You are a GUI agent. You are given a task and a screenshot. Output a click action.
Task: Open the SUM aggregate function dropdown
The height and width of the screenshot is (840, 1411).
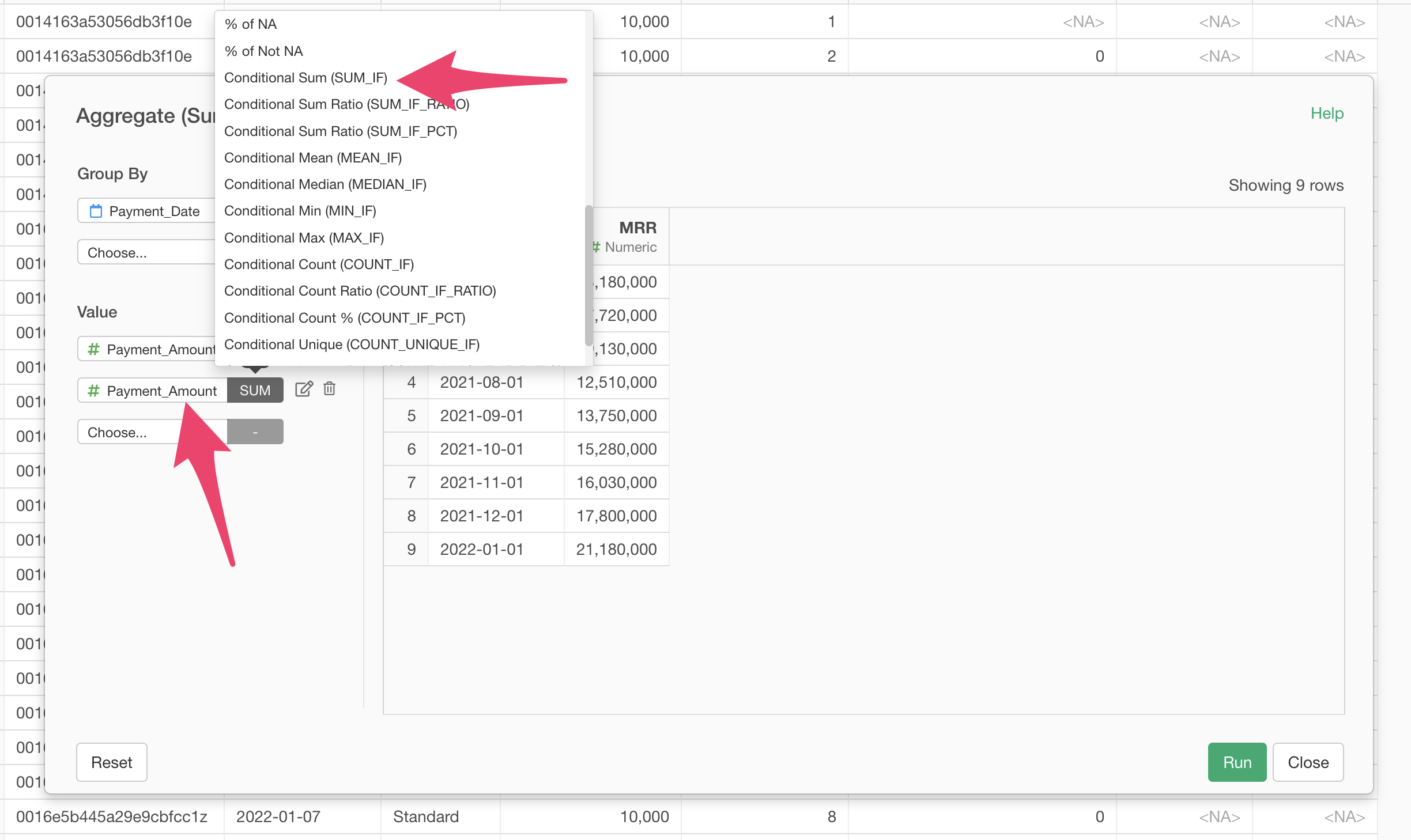click(x=255, y=391)
